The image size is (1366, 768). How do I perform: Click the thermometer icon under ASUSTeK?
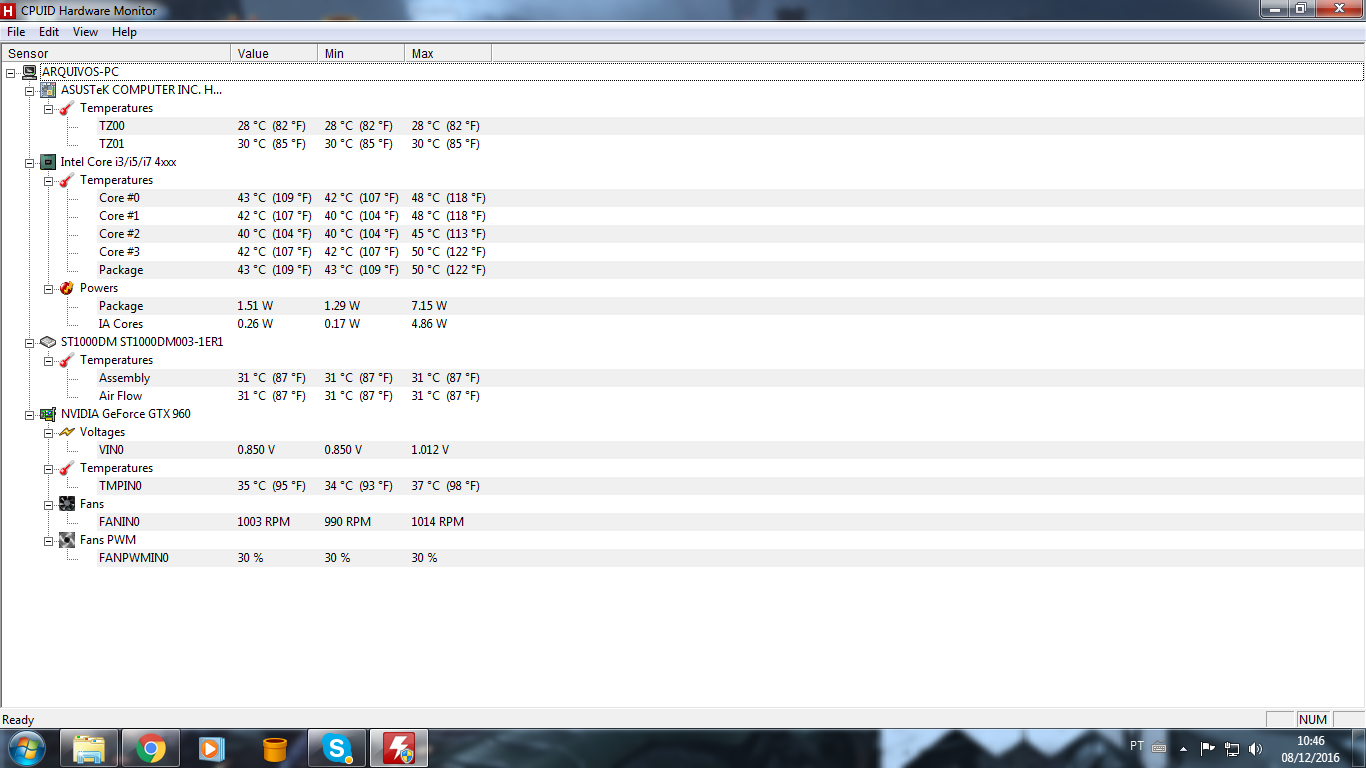[67, 108]
